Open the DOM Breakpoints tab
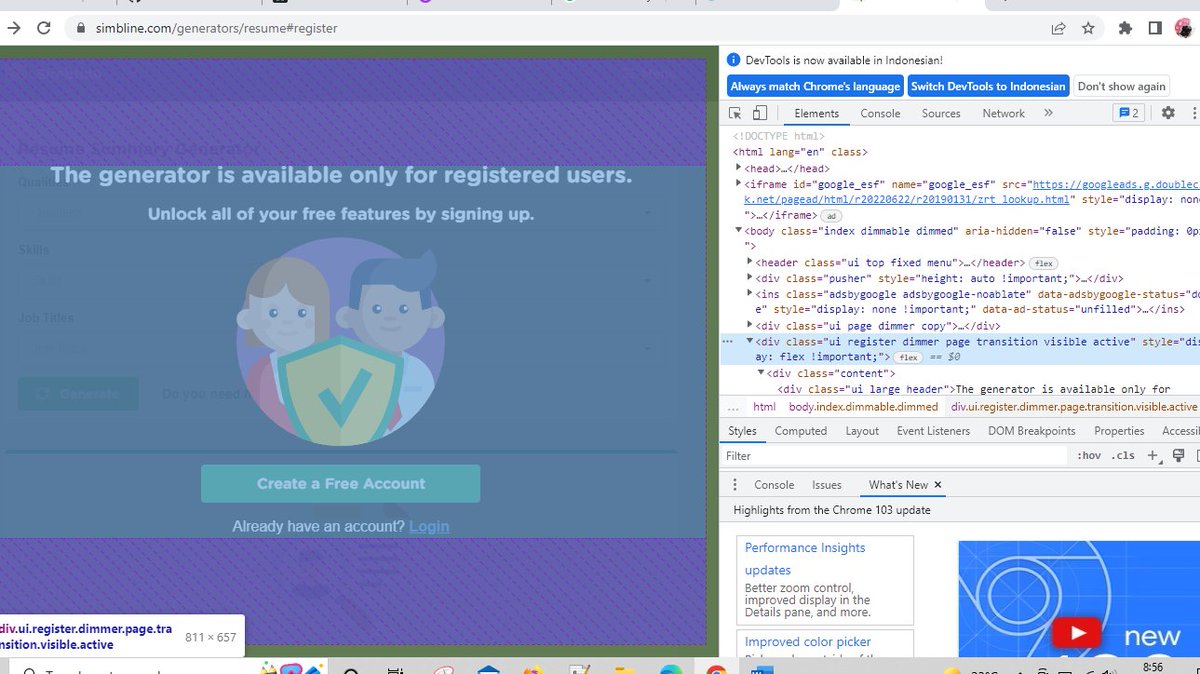 coord(1032,431)
